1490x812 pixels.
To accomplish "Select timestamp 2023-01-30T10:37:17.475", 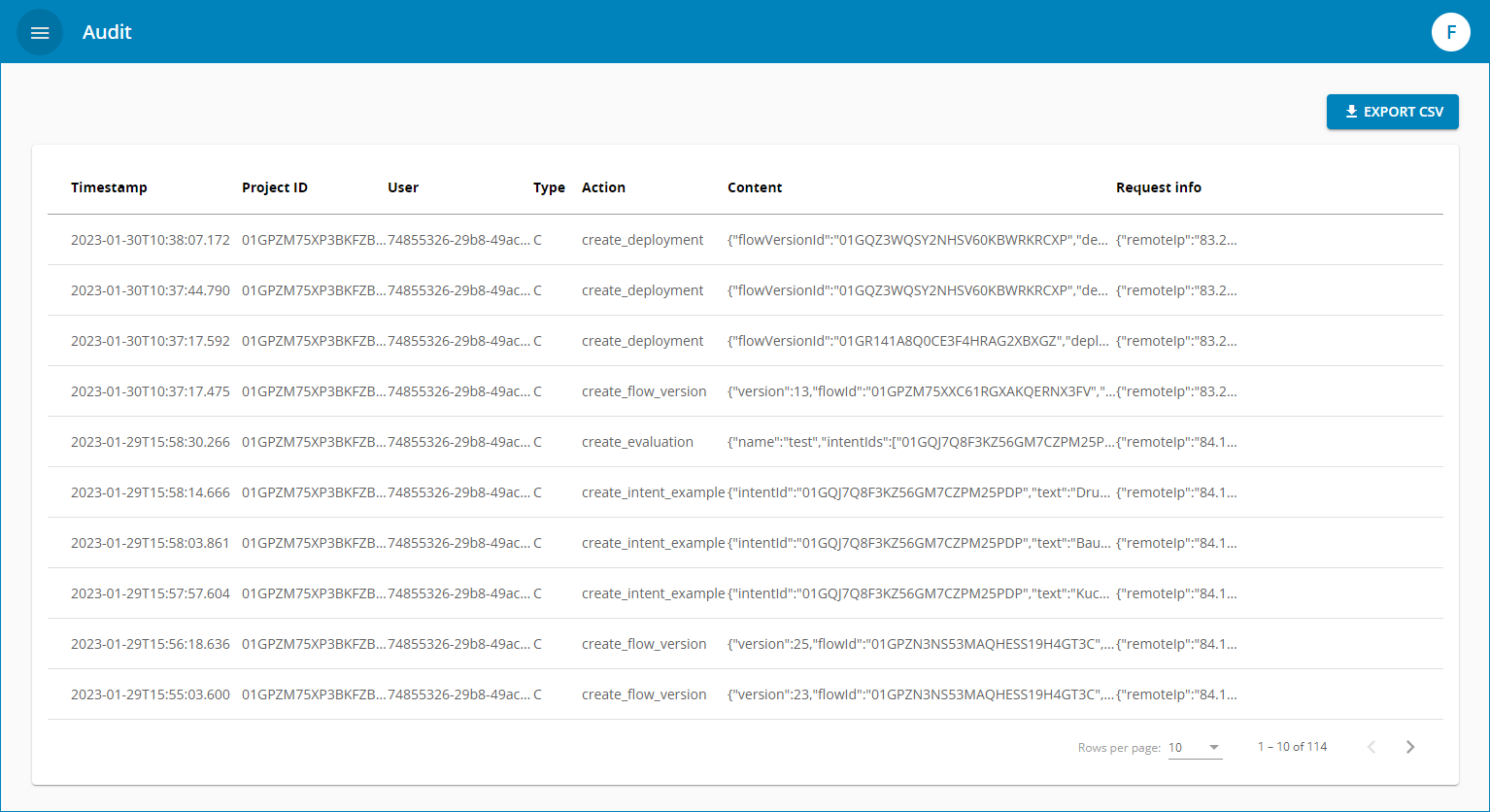I will pyautogui.click(x=151, y=391).
